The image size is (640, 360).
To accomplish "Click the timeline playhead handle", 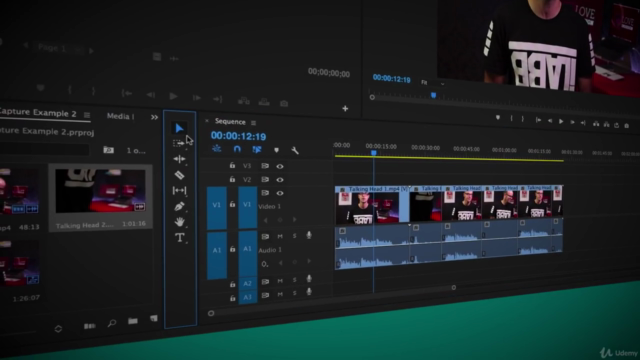I will 373,153.
